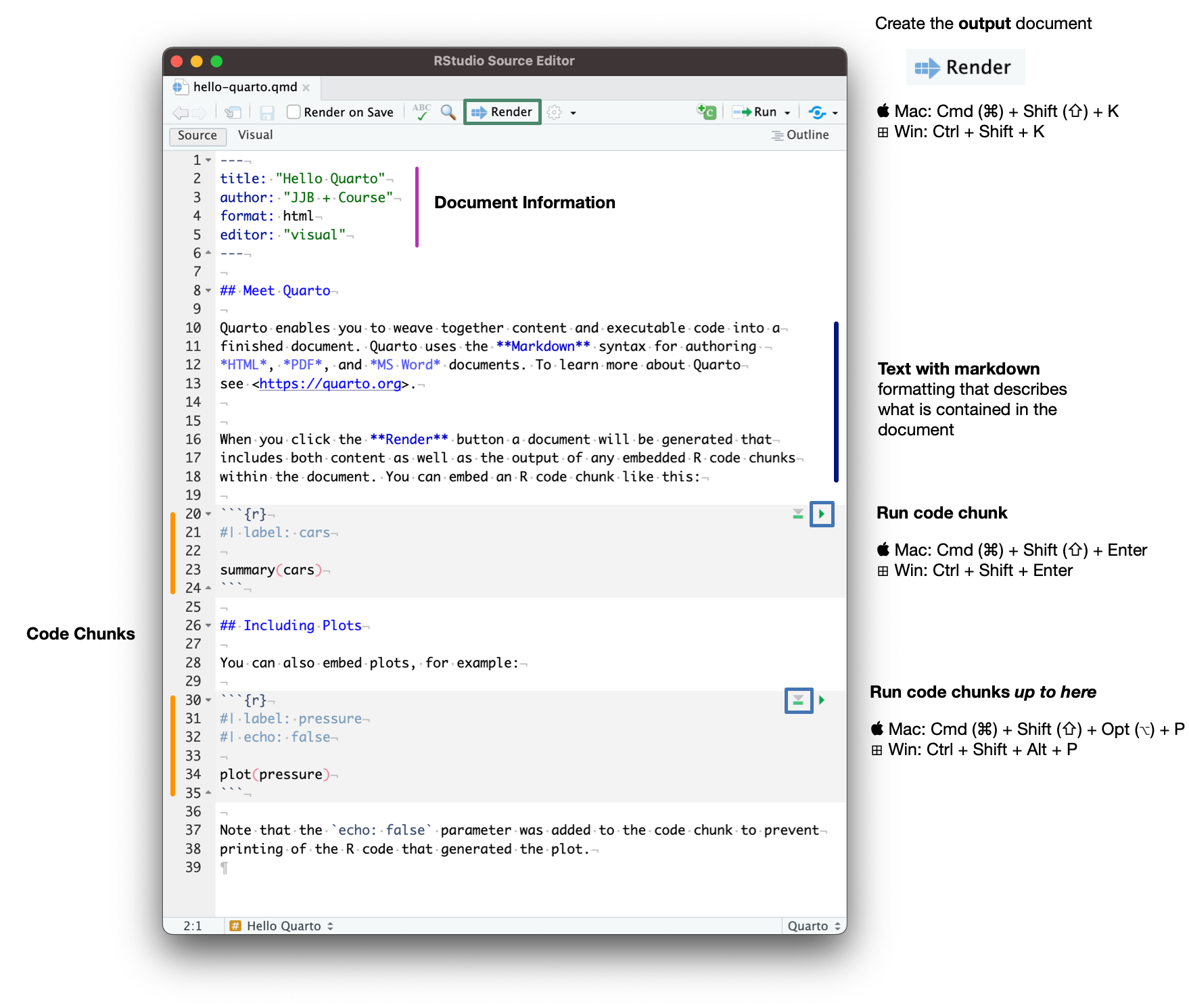The height and width of the screenshot is (1008, 1189).
Task: Run the cars code chunk
Action: [822, 514]
